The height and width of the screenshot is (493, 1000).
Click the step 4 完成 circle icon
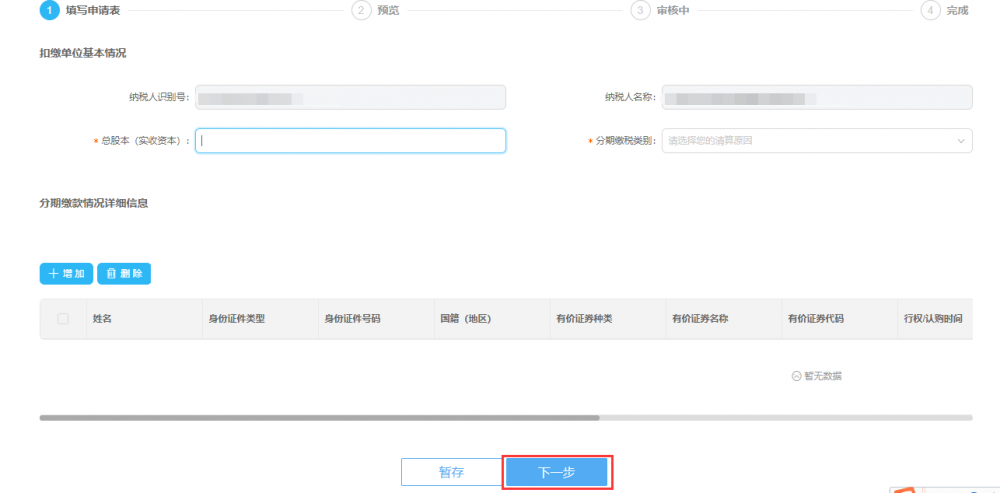tap(929, 10)
